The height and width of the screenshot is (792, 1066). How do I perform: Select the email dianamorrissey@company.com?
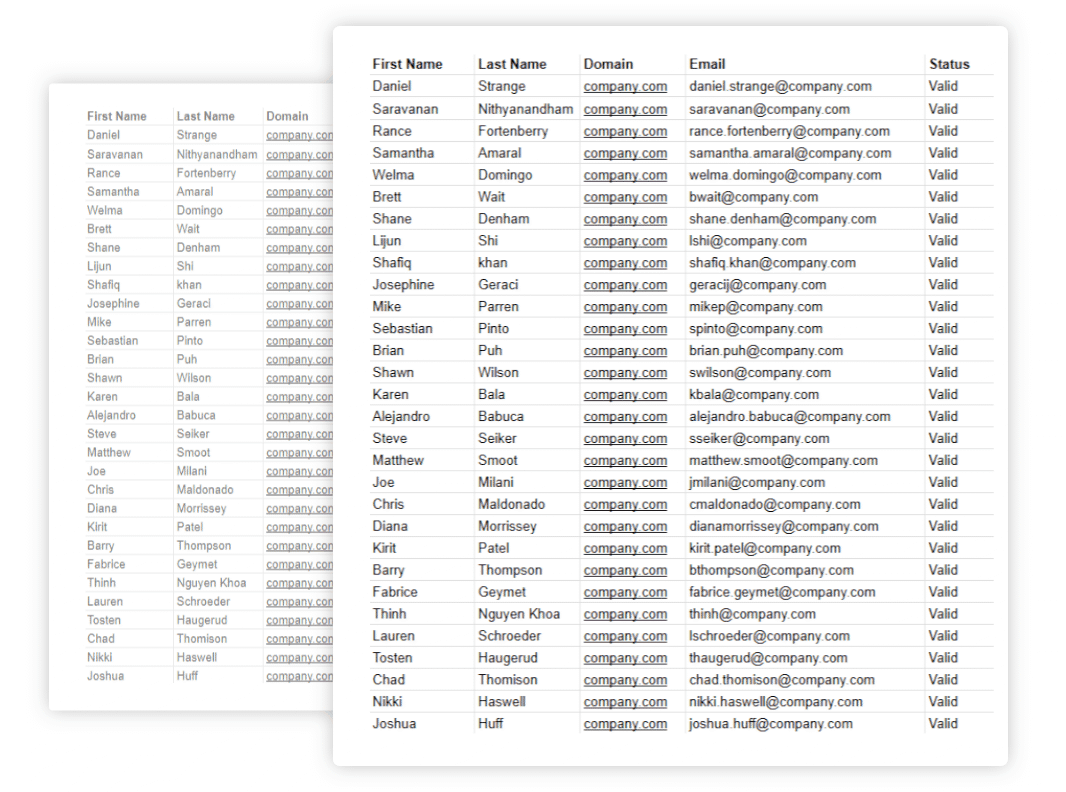783,526
